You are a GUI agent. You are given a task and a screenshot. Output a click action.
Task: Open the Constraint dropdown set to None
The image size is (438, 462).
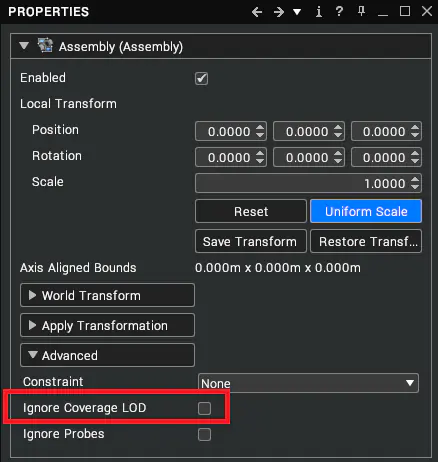[x=308, y=383]
